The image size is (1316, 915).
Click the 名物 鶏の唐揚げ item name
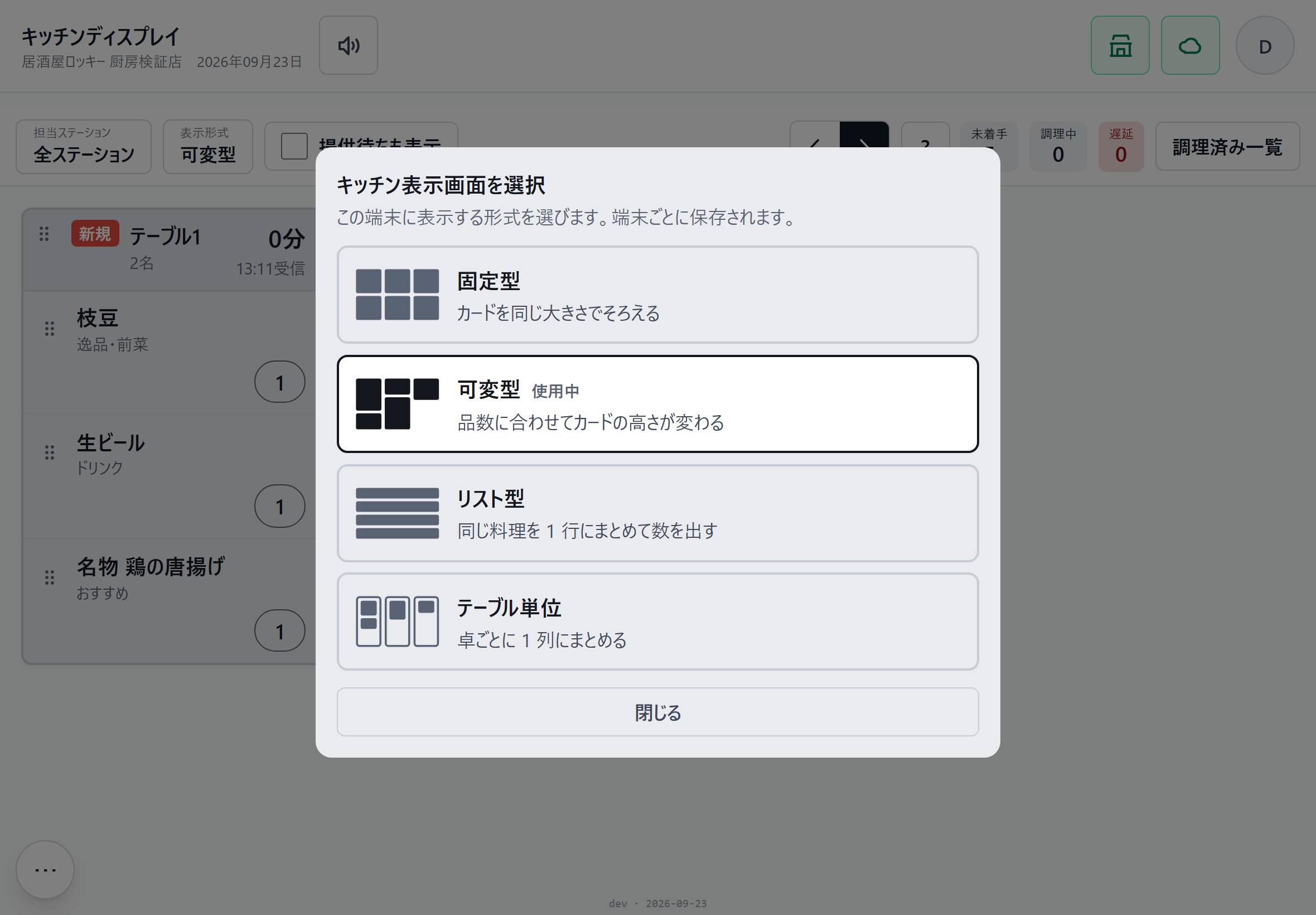[151, 566]
